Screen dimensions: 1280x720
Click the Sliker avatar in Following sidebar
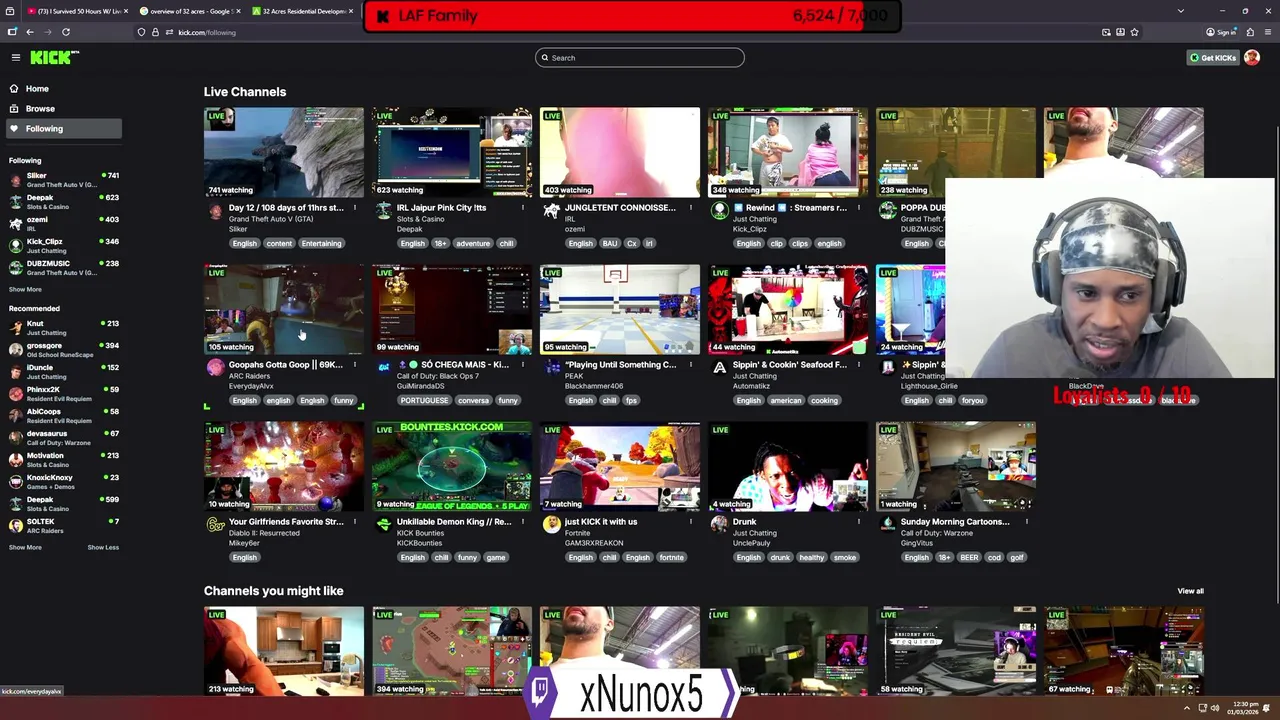coord(15,180)
